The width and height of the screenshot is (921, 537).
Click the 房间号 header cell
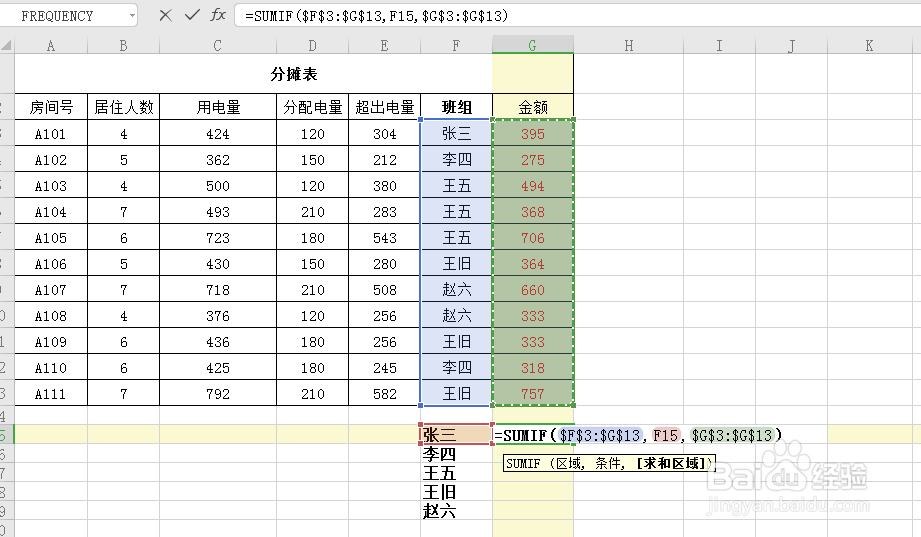click(x=51, y=107)
